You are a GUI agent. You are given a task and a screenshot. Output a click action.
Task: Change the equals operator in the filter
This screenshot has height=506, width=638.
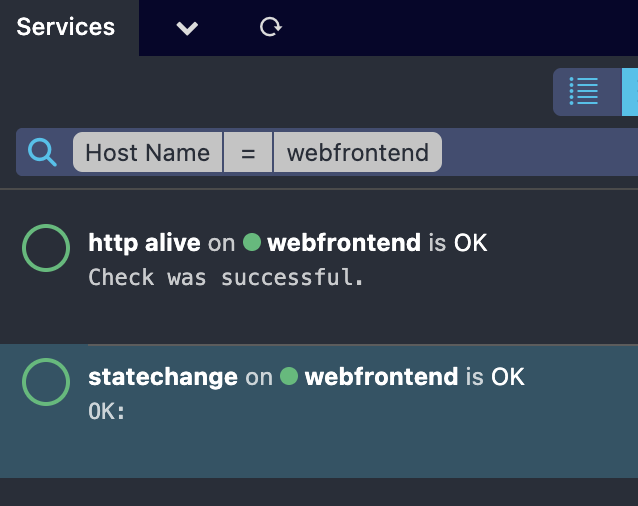[x=248, y=152]
